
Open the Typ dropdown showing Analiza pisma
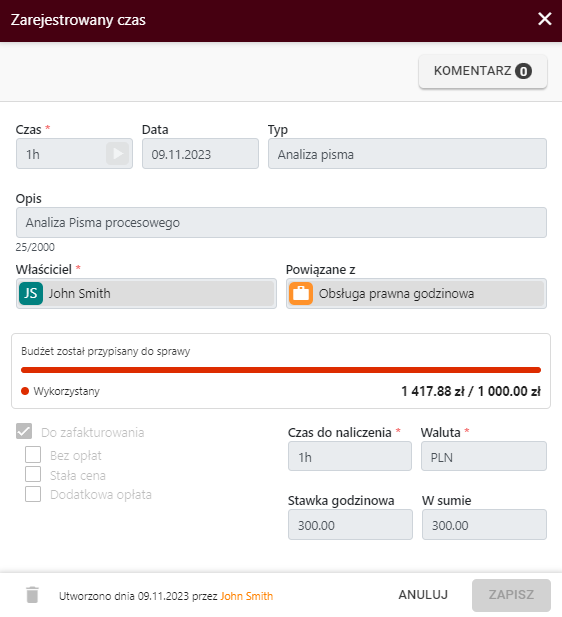point(407,154)
